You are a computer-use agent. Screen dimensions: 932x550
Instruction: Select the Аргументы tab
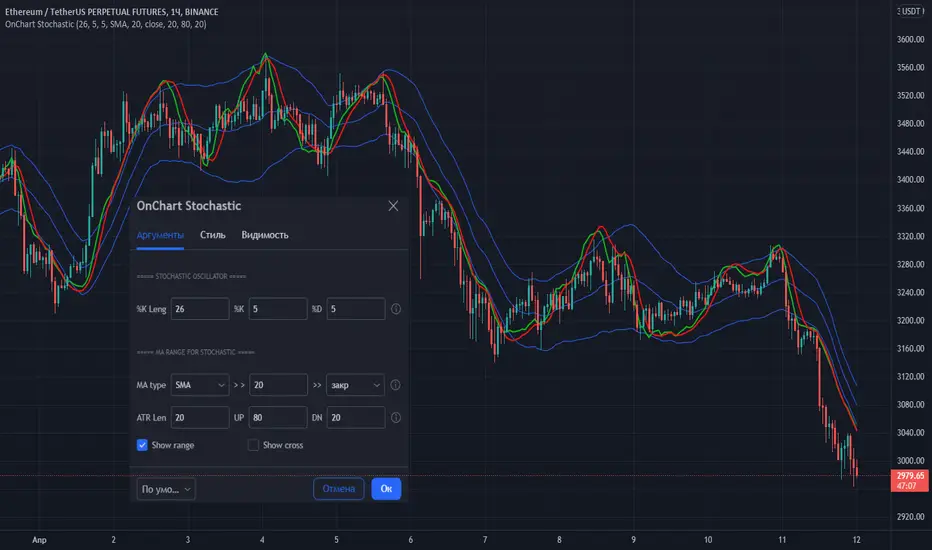pos(160,235)
